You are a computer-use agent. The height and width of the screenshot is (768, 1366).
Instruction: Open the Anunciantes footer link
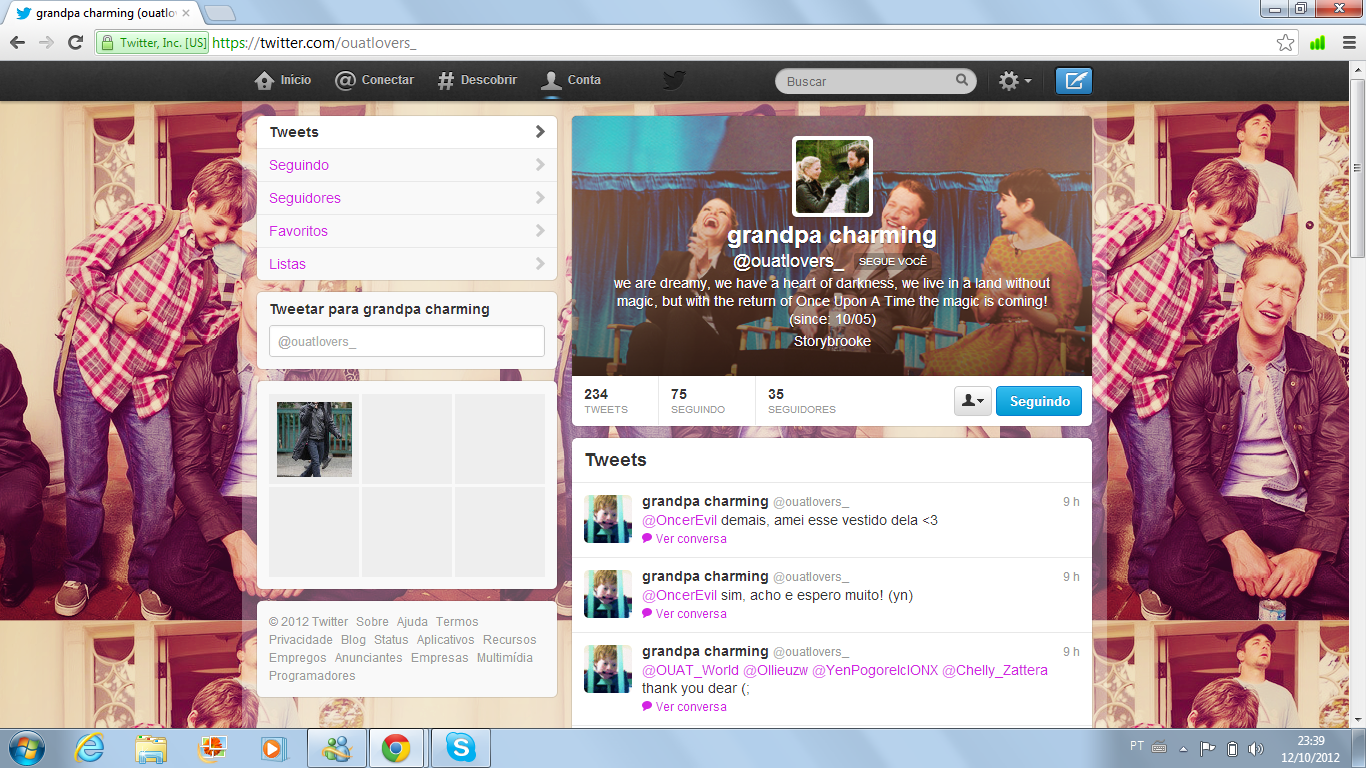pos(369,658)
